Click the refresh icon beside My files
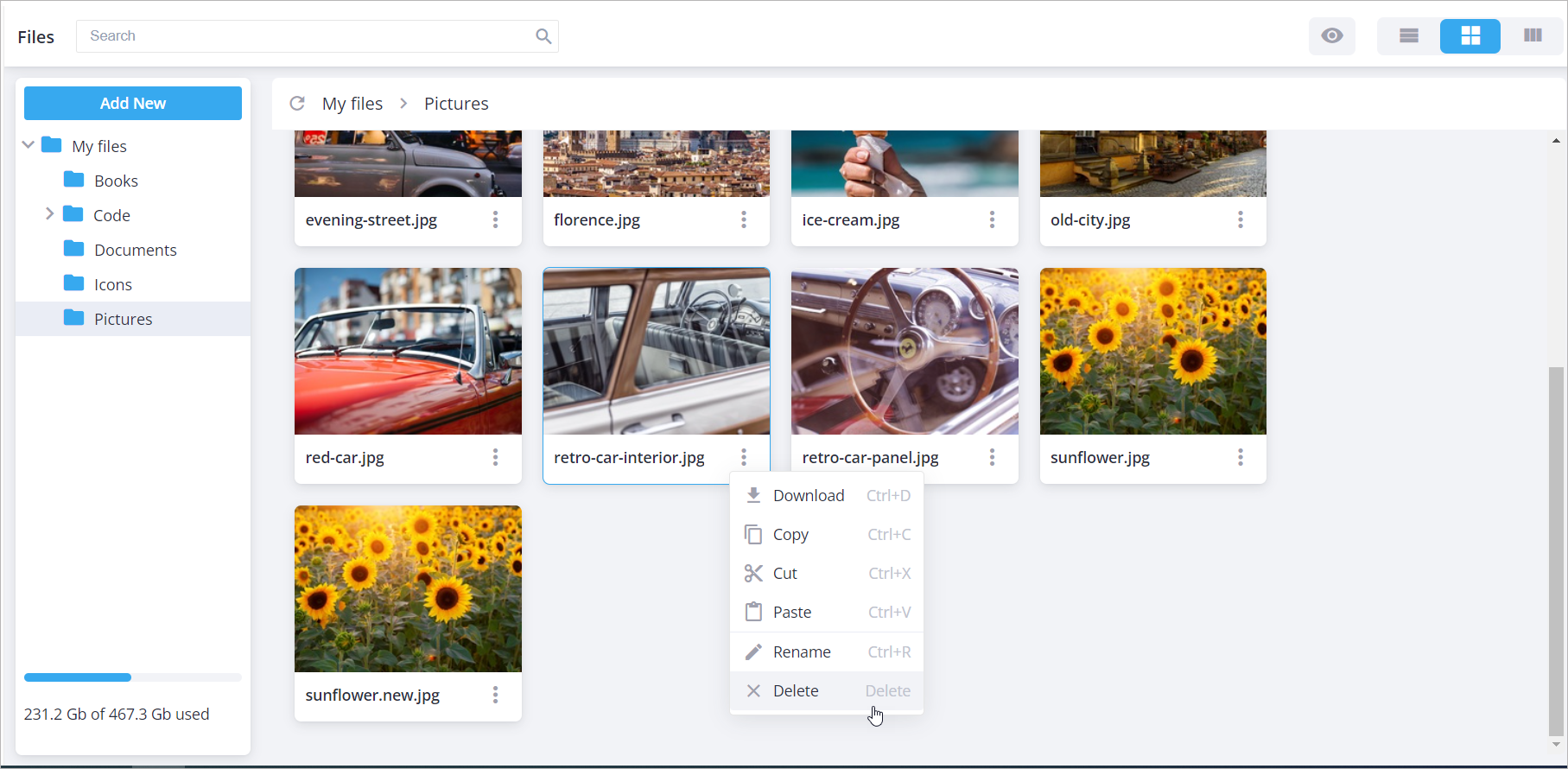The height and width of the screenshot is (769, 1568). point(297,104)
